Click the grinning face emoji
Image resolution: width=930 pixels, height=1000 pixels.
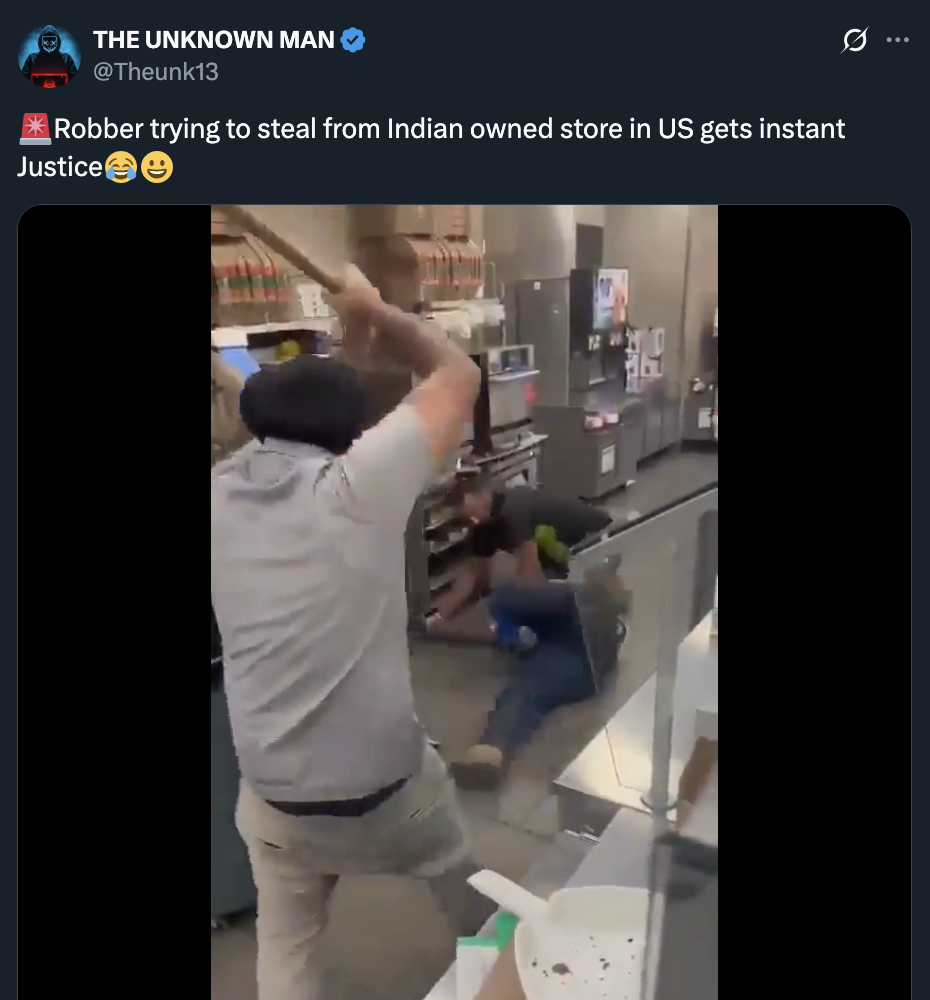(157, 168)
